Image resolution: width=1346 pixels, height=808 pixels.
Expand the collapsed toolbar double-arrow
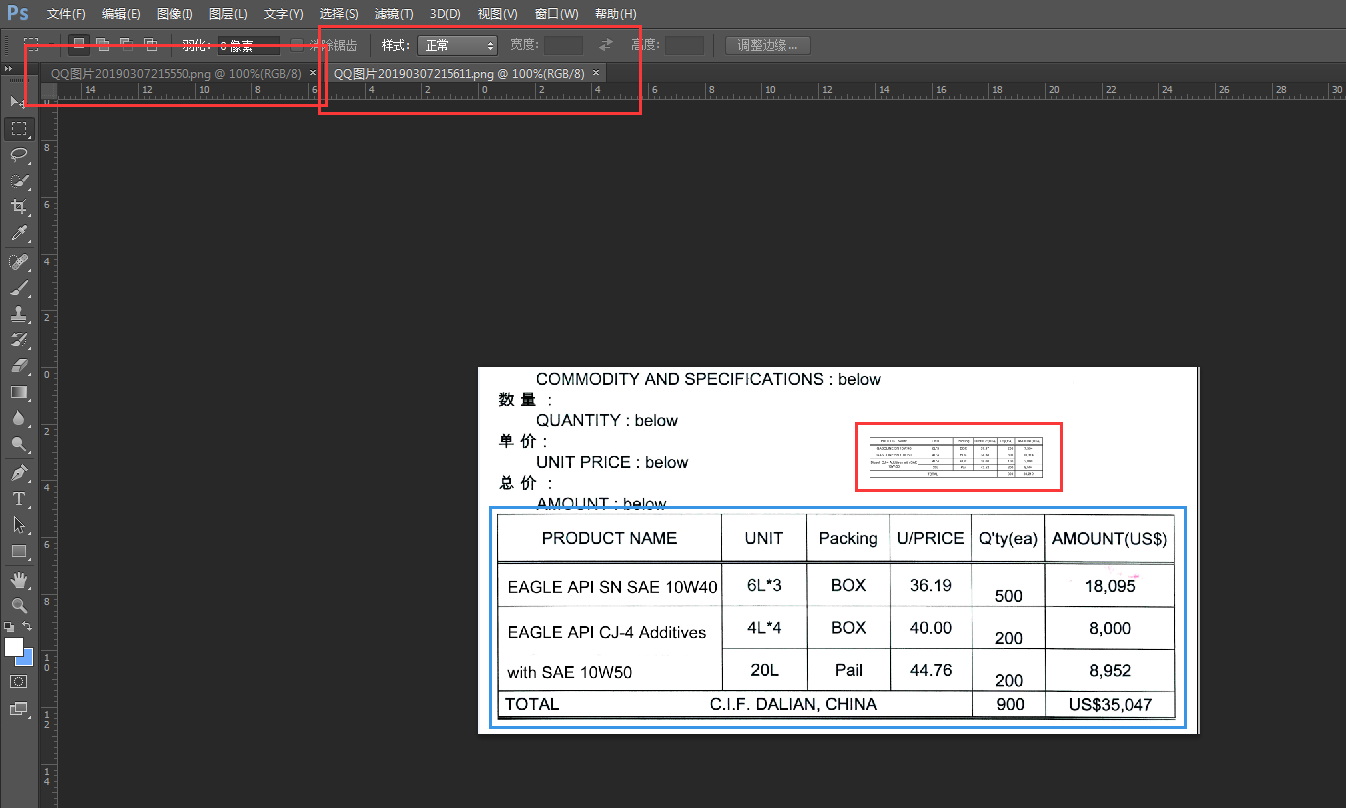[9, 68]
